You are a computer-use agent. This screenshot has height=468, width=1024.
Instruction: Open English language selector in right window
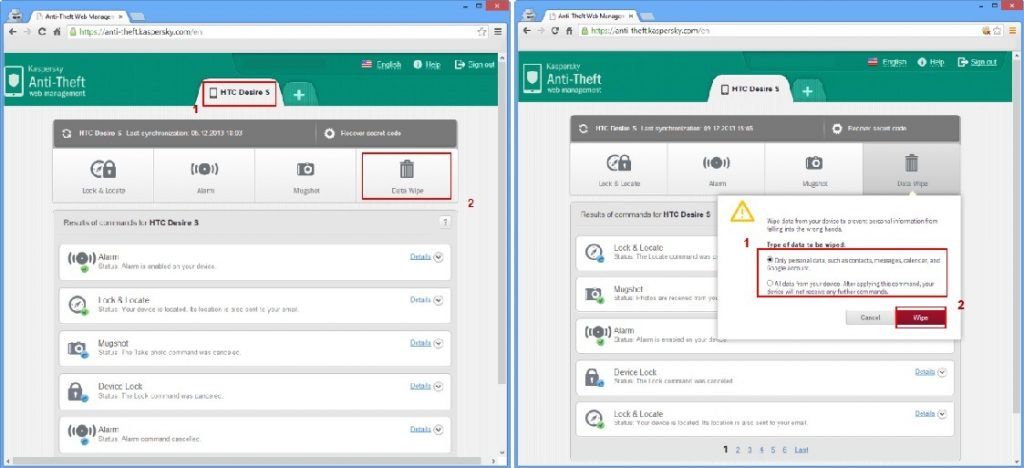(887, 62)
